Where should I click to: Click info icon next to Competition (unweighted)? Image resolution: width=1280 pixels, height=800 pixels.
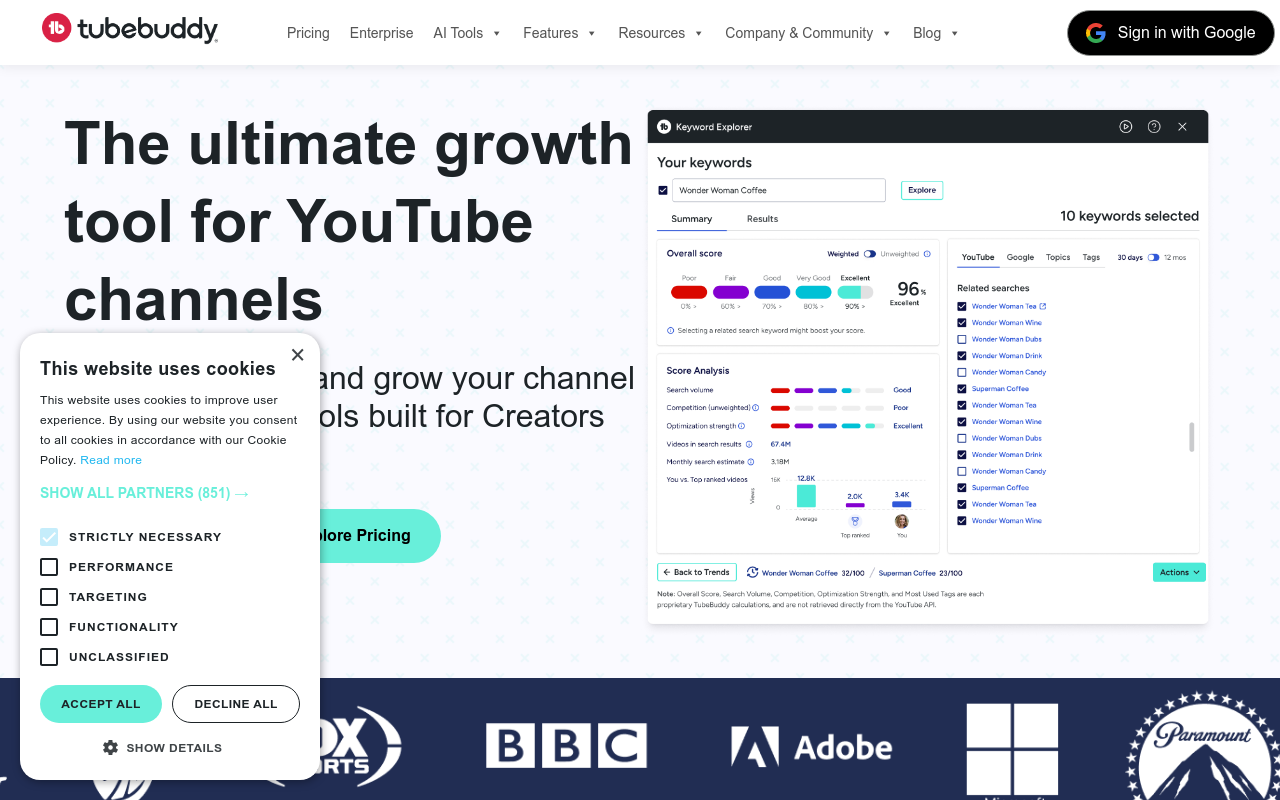(x=755, y=408)
